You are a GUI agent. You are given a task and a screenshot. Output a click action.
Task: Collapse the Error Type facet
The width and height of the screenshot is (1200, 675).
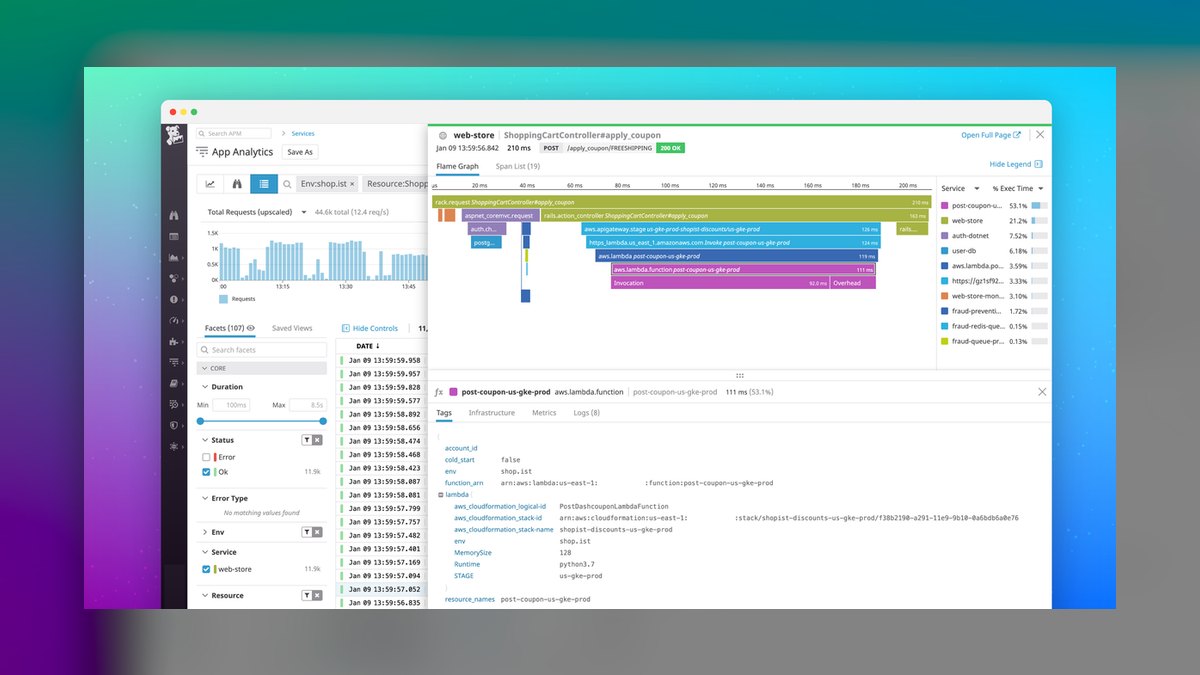pos(206,498)
